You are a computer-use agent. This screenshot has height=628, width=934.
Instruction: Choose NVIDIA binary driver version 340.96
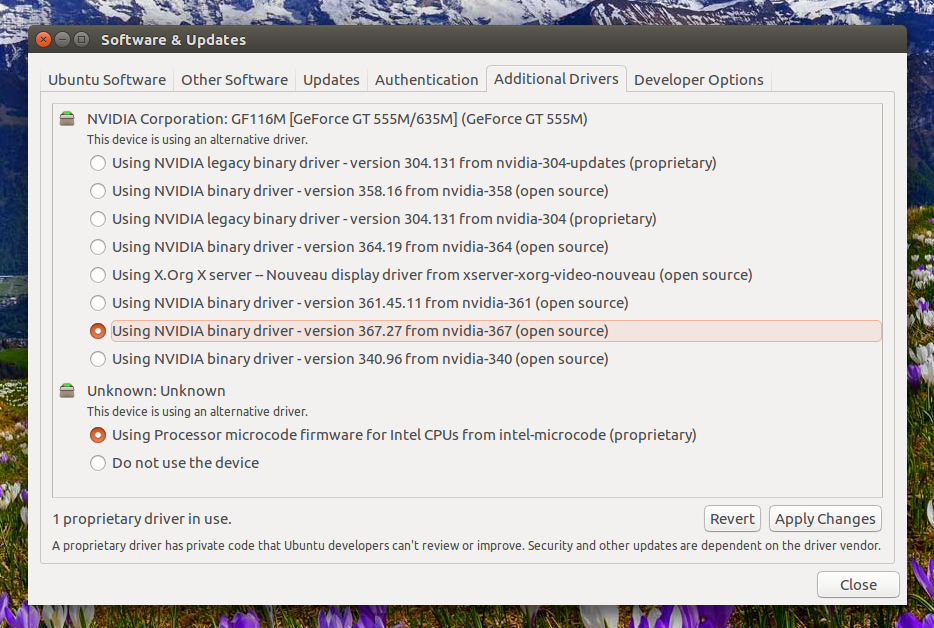point(98,359)
